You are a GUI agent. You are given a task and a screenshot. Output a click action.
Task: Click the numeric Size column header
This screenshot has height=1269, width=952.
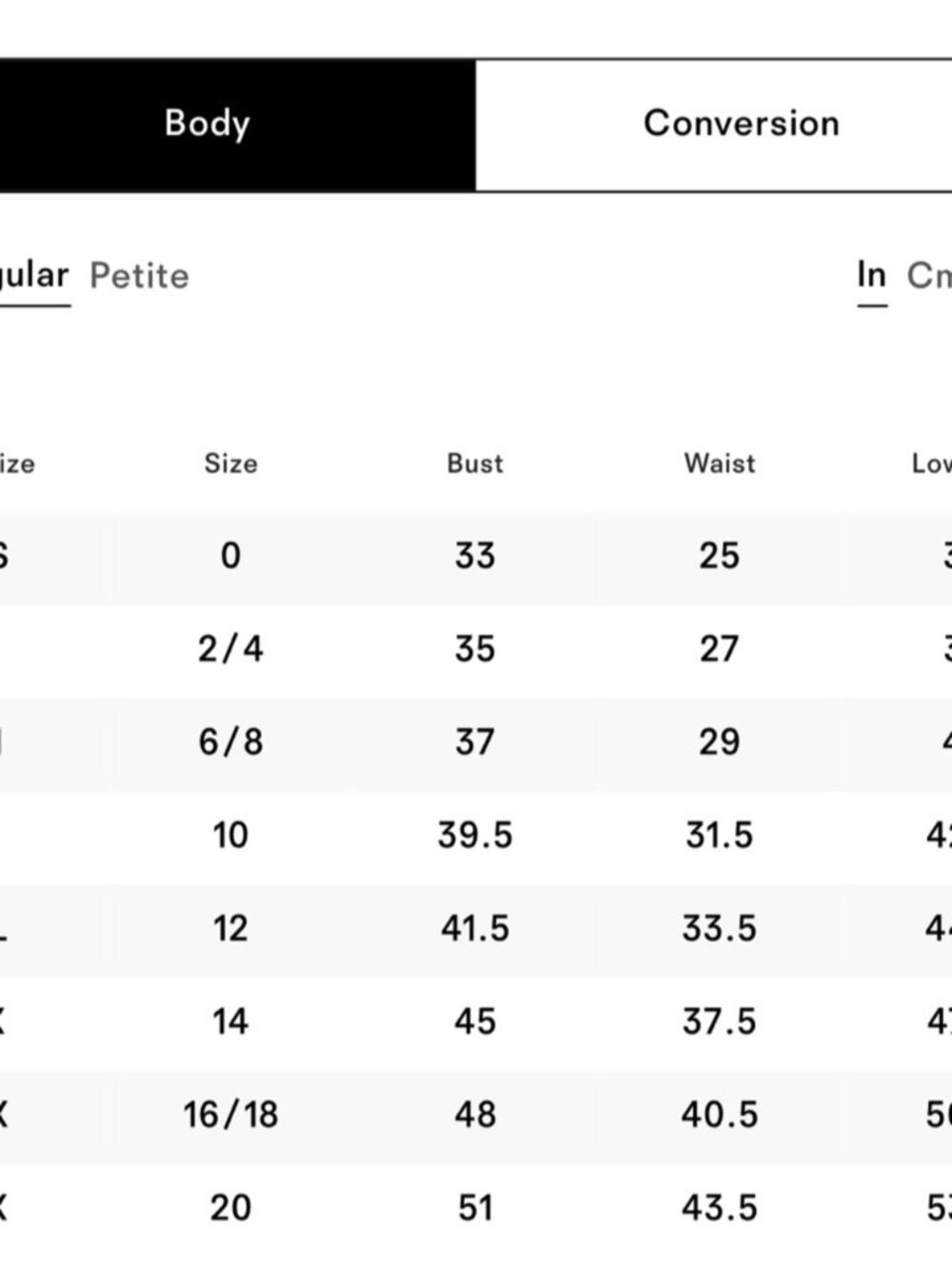[x=231, y=464]
